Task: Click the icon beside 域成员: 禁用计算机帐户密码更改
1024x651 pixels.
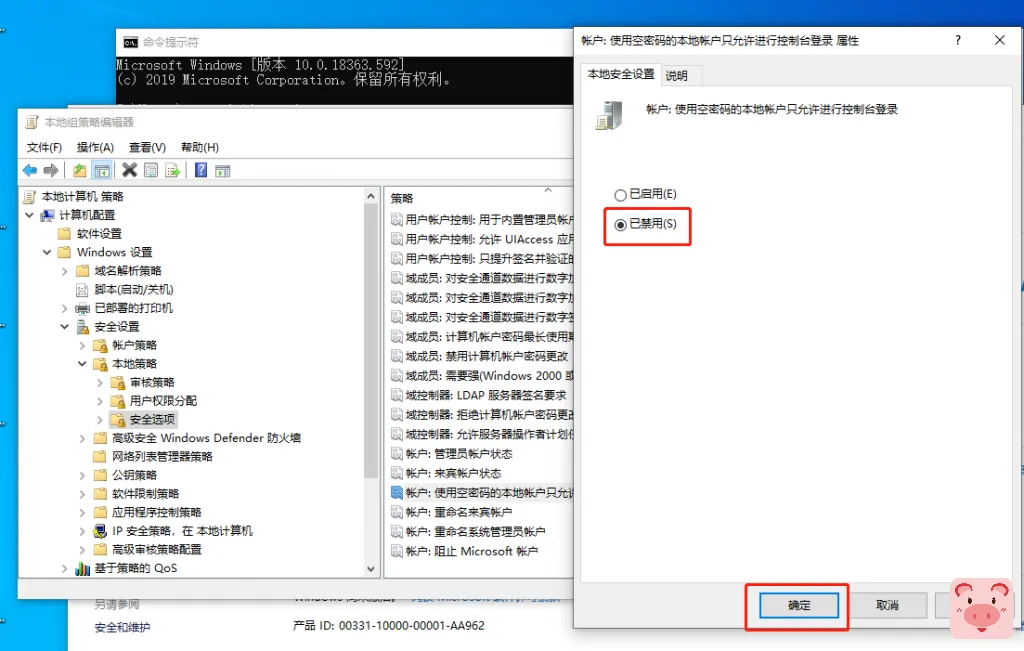Action: coord(396,356)
